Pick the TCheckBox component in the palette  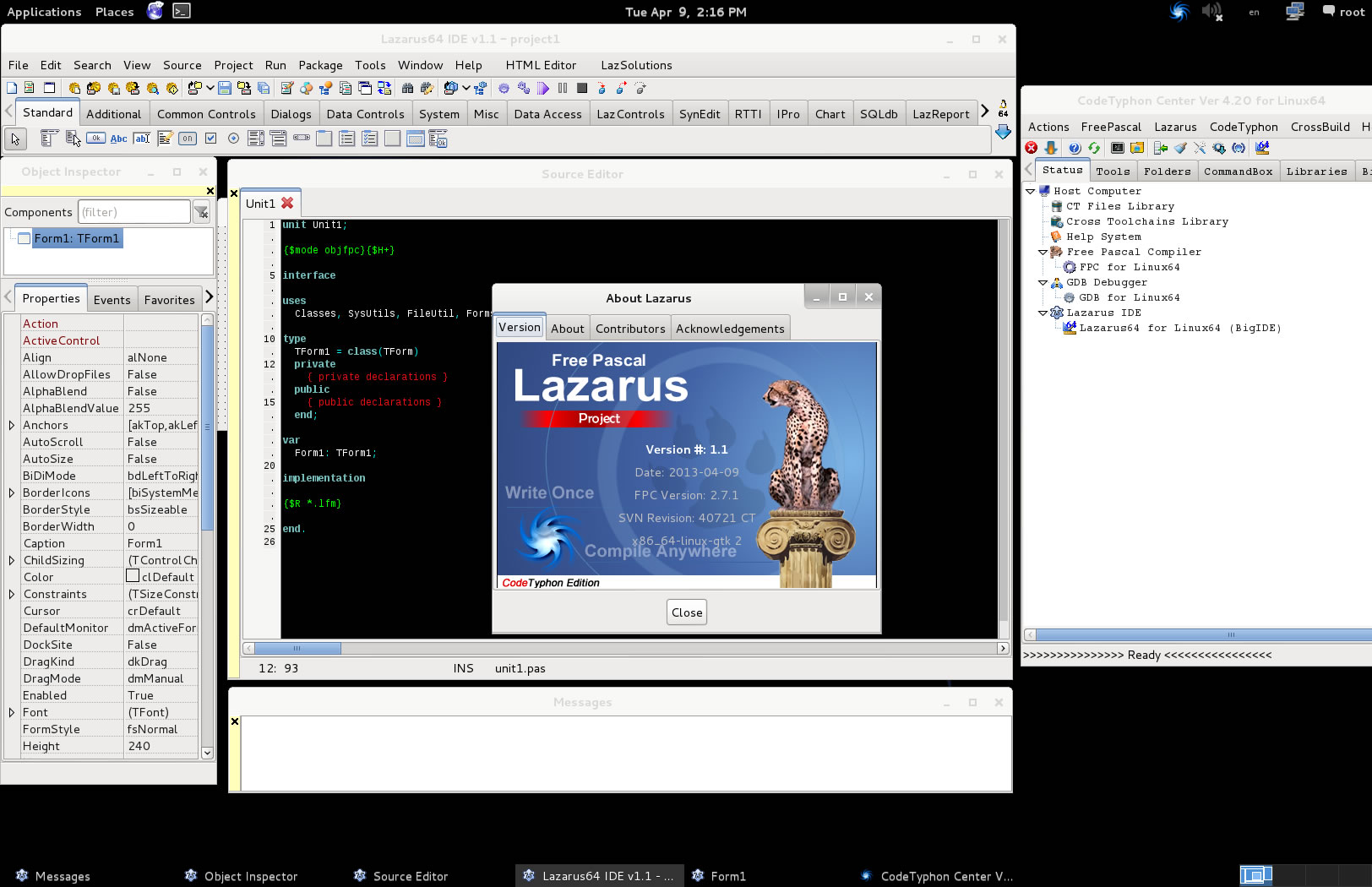(x=210, y=139)
